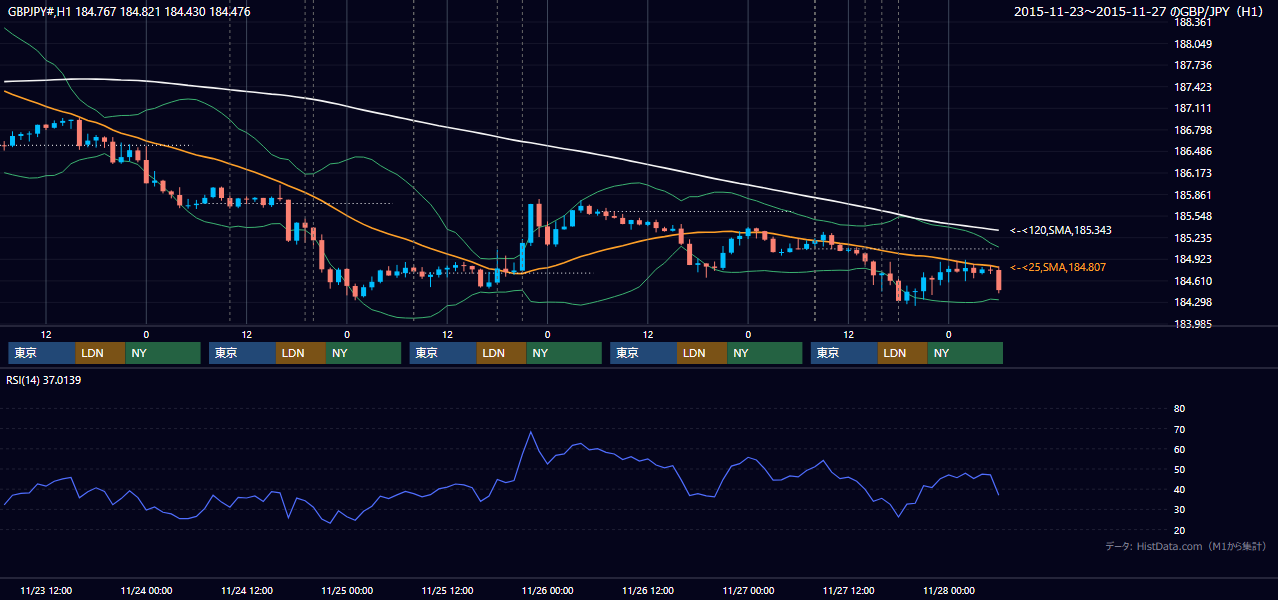Select the NY session block for 11/24
The image size is (1278, 600).
click(364, 353)
